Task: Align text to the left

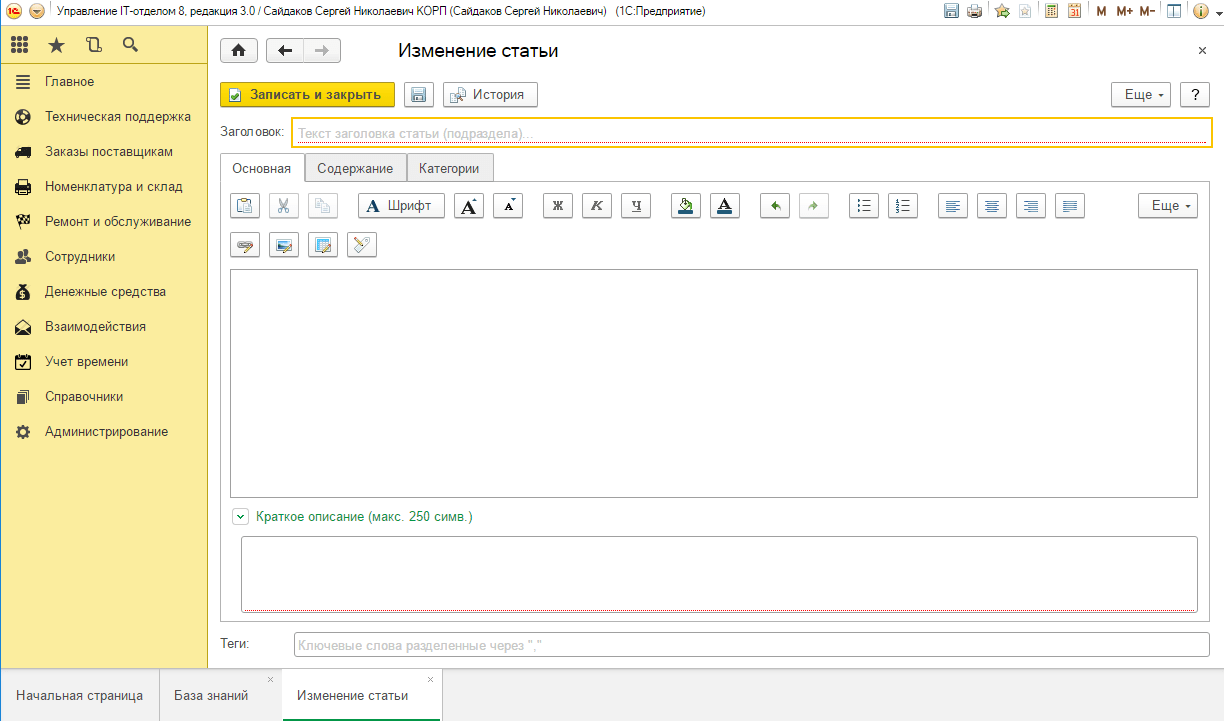Action: (953, 206)
